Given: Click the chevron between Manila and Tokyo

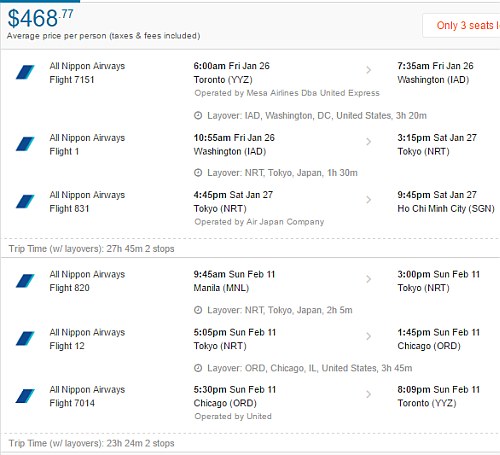Looking at the screenshot, I should (x=368, y=279).
